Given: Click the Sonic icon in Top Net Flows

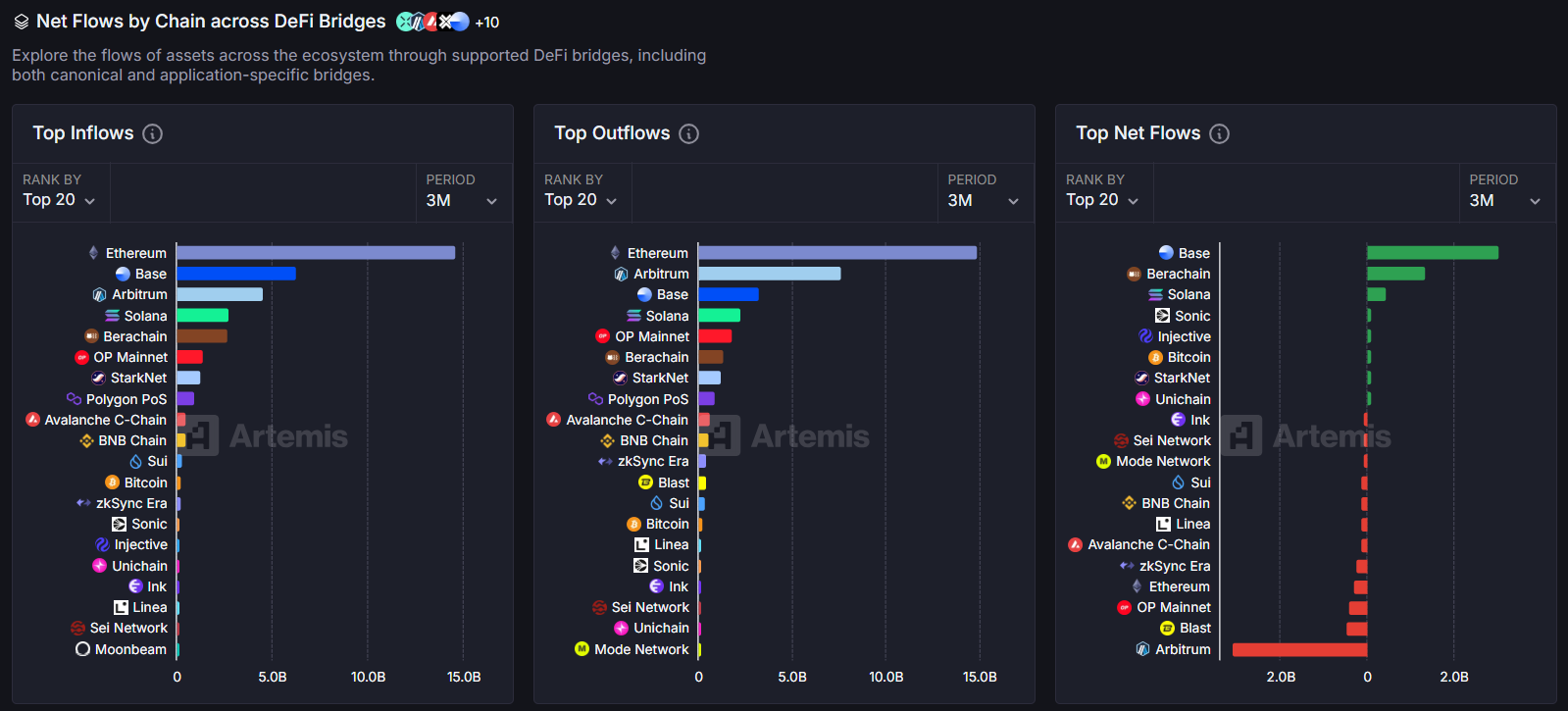Looking at the screenshot, I should (1162, 316).
